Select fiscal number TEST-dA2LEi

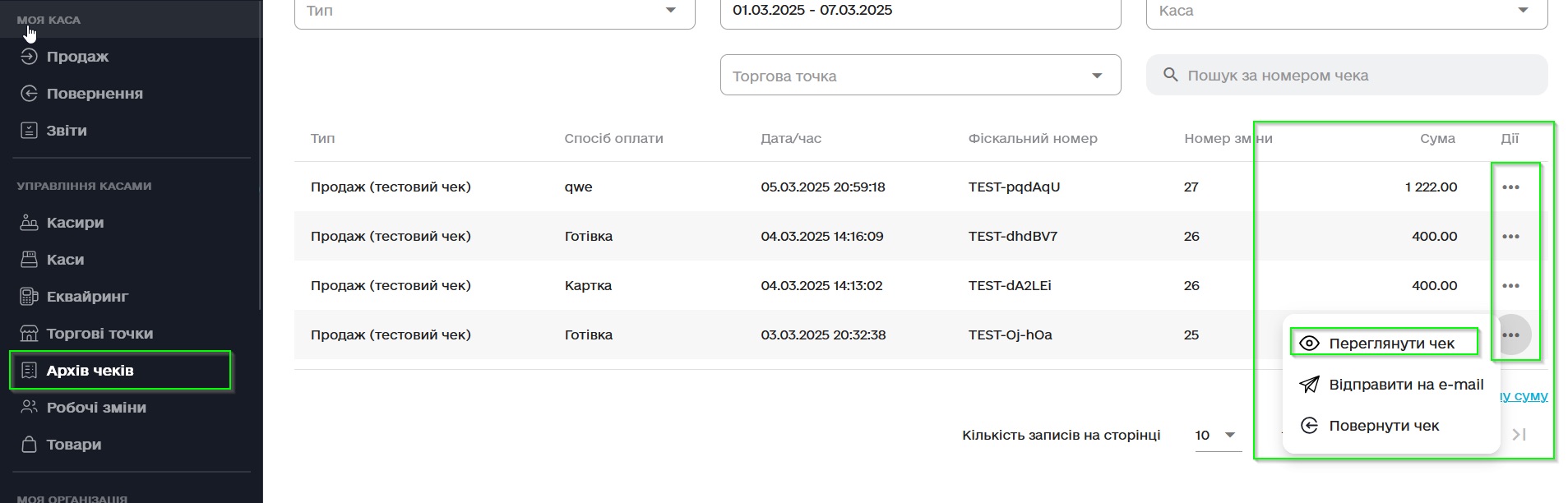pos(1010,286)
